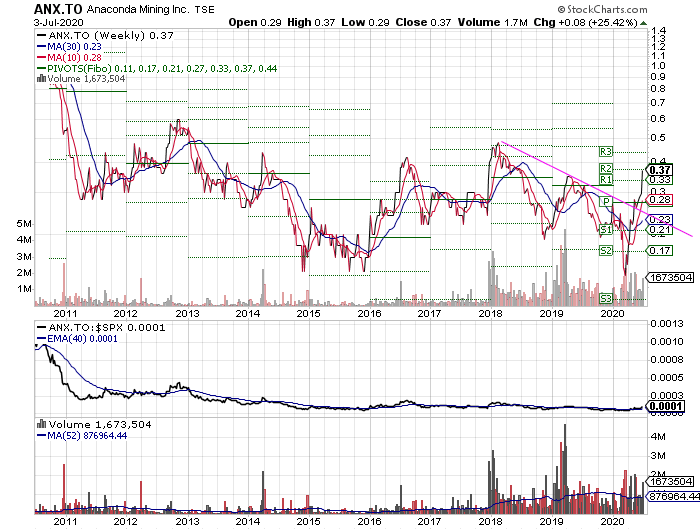
Task: Click the 1673504 tag in bottom volume panel
Action: tap(671, 481)
